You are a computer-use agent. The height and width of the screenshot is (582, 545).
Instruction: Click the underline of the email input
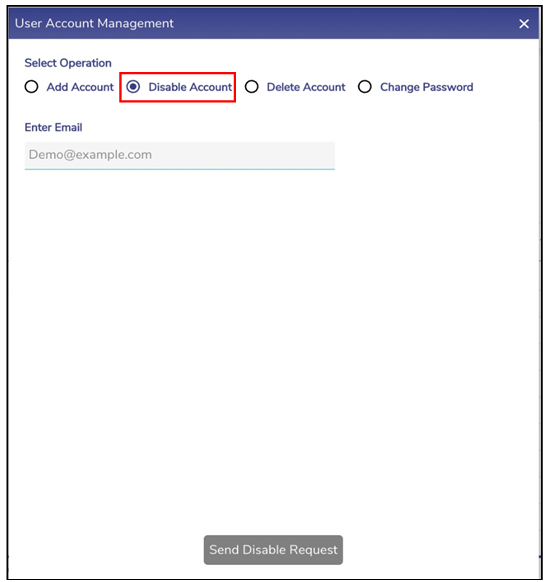click(180, 169)
